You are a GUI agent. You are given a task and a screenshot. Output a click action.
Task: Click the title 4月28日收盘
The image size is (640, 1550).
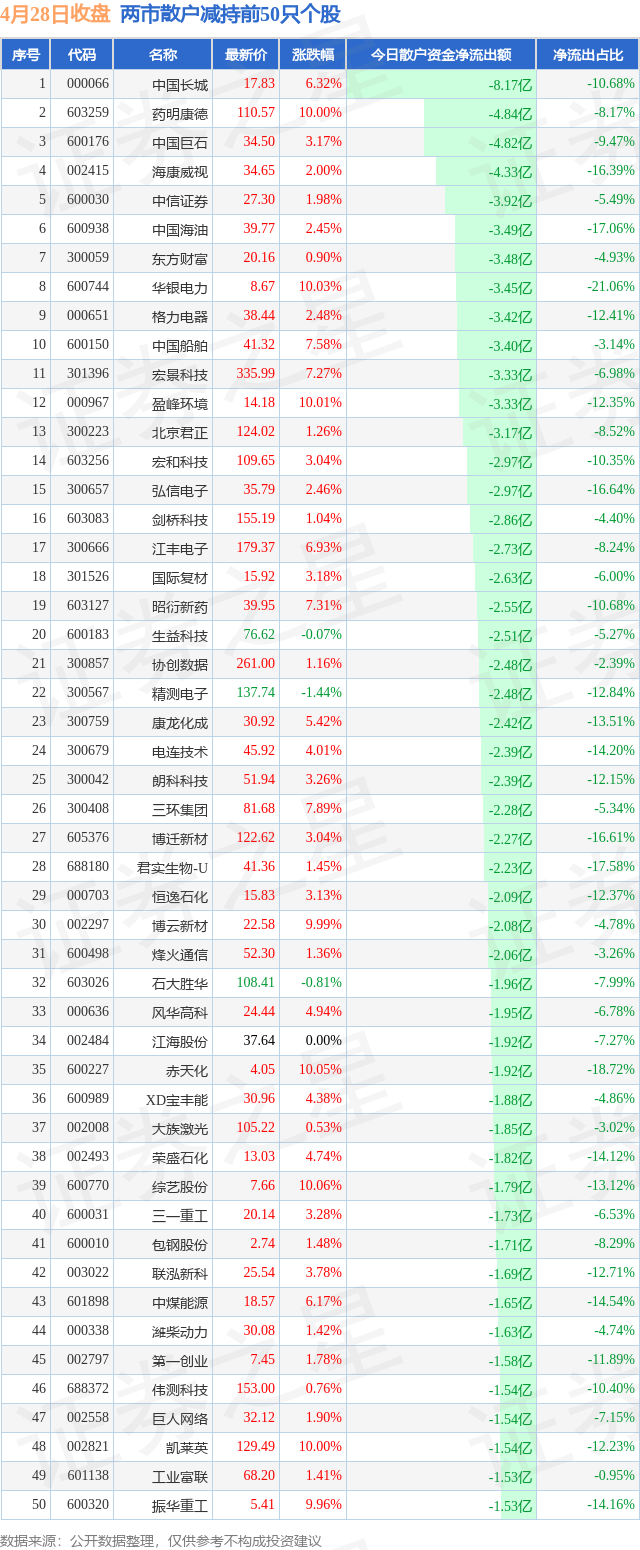pos(56,15)
